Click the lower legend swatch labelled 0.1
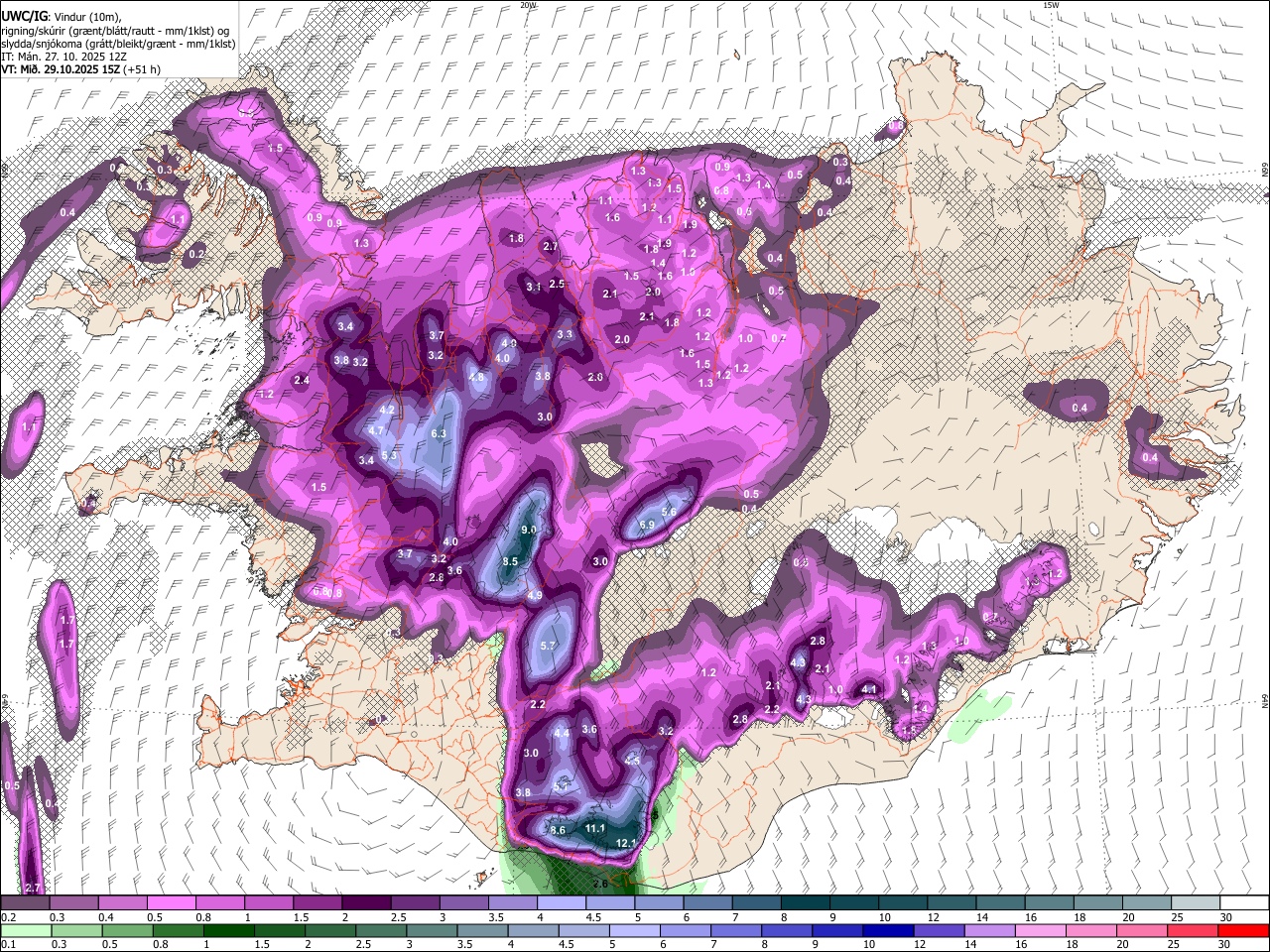This screenshot has height=952, width=1270. (25, 930)
